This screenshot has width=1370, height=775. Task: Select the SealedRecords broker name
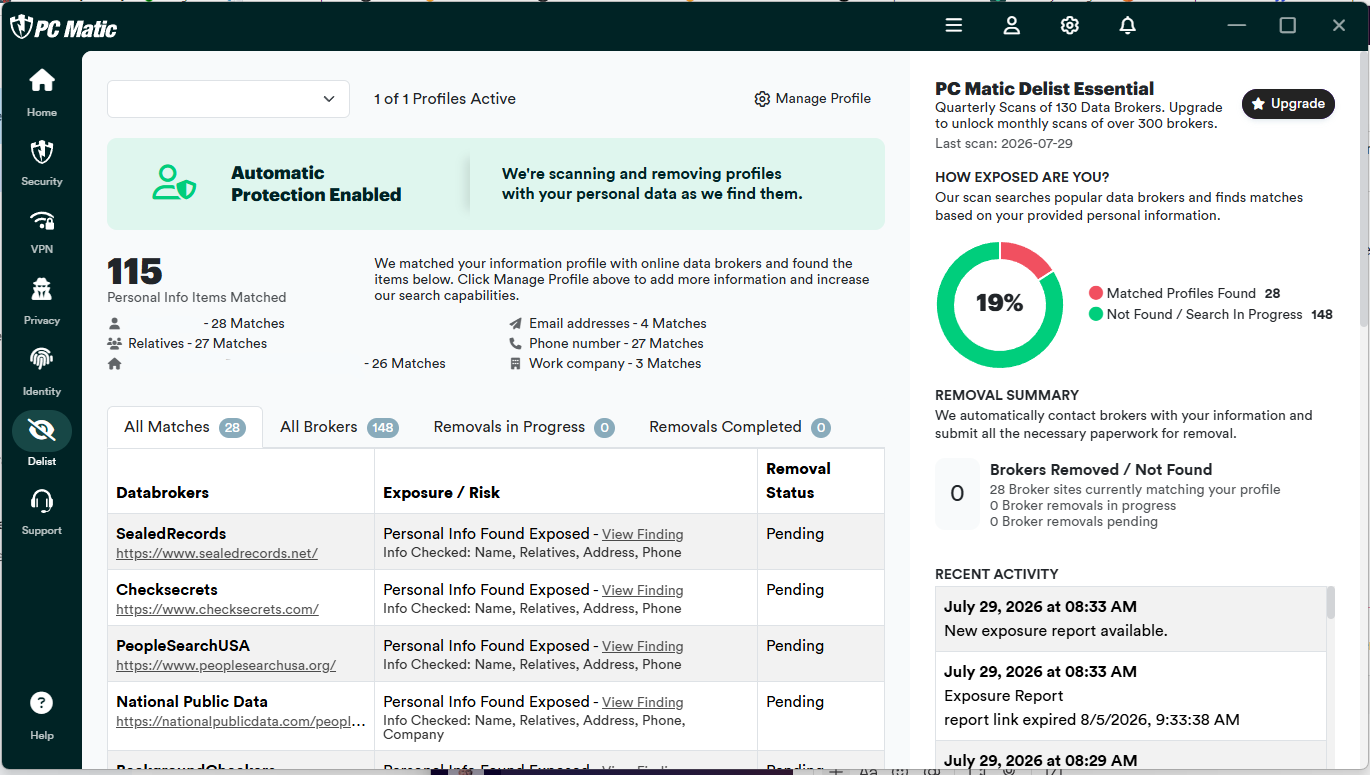(171, 534)
